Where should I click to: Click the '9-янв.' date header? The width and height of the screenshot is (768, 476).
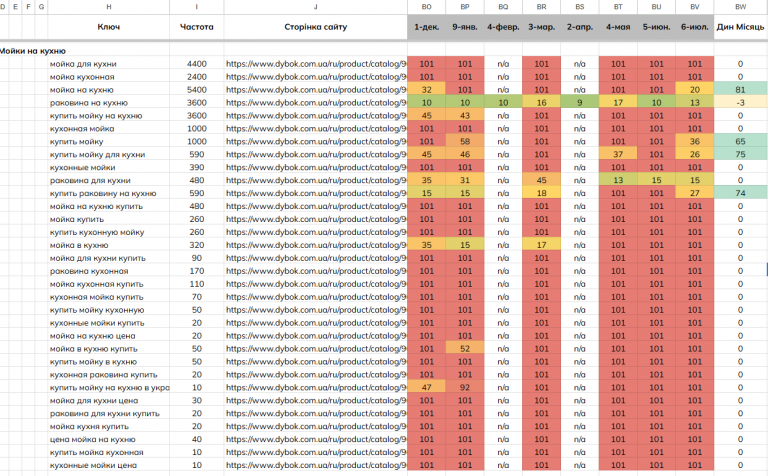click(465, 27)
